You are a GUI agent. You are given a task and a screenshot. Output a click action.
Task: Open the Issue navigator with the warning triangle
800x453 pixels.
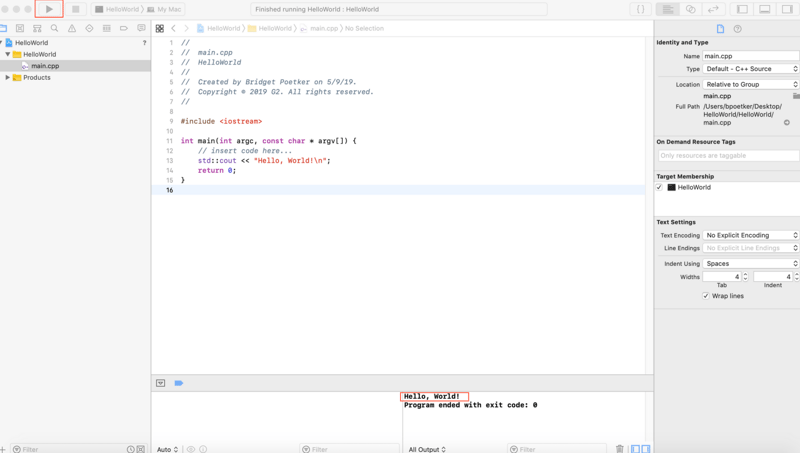[x=72, y=29]
